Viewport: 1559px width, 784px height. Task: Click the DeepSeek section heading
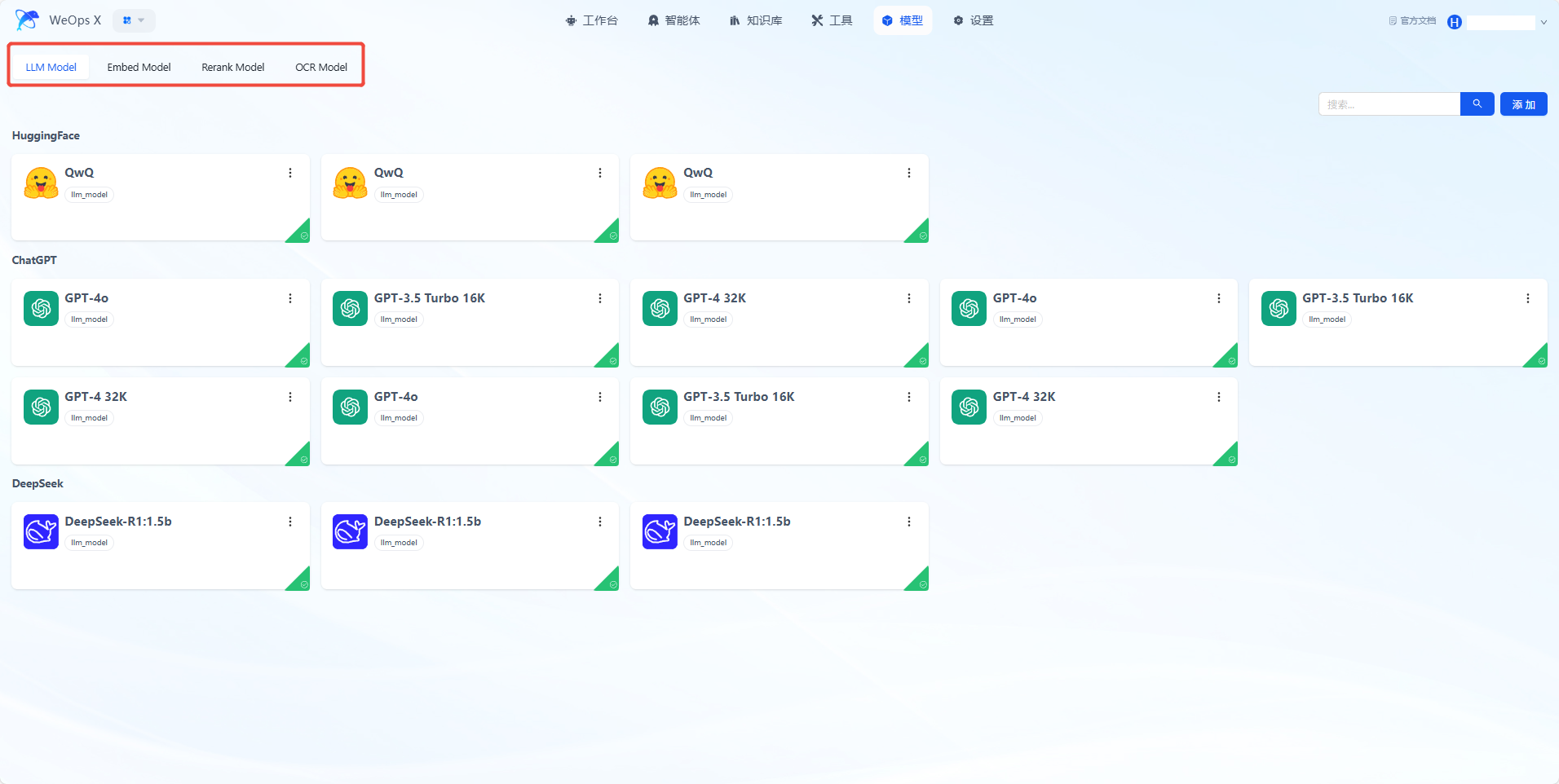(x=38, y=484)
